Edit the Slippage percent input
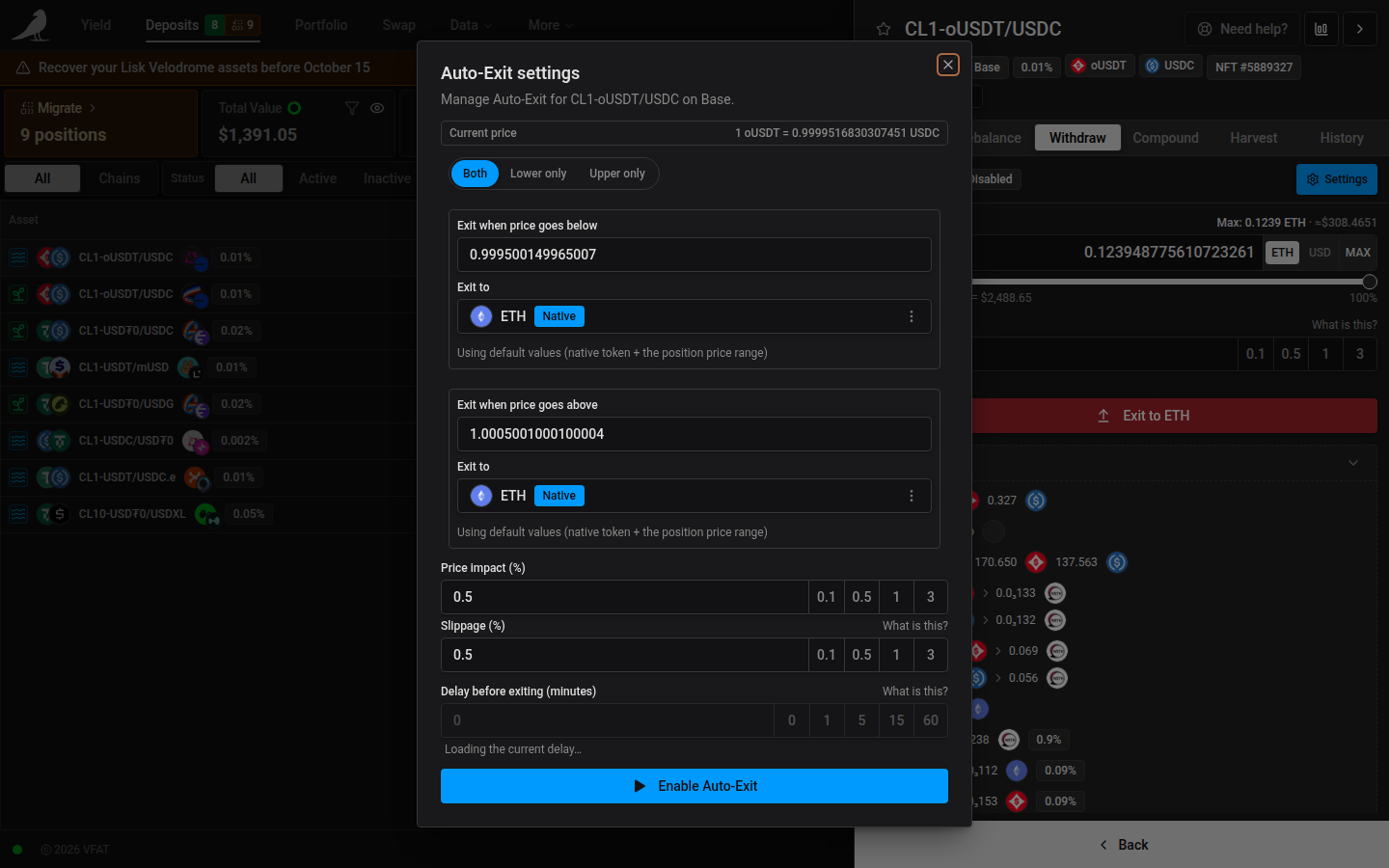The width and height of the screenshot is (1389, 868). [625, 655]
